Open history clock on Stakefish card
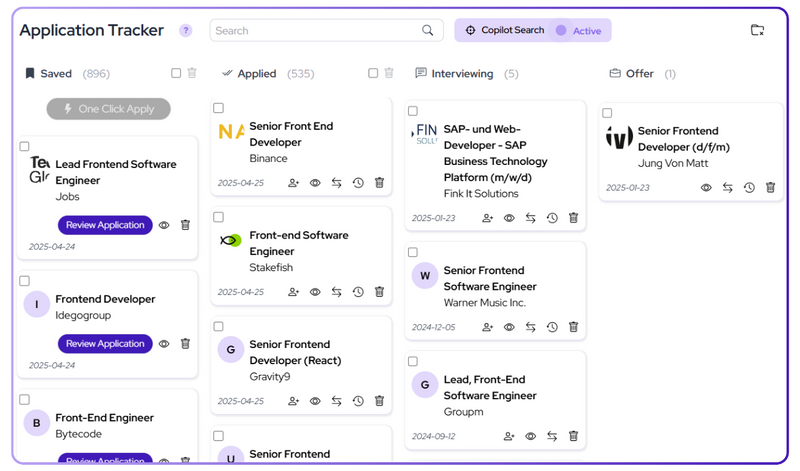Image resolution: width=800 pixels, height=471 pixels. coord(358,292)
